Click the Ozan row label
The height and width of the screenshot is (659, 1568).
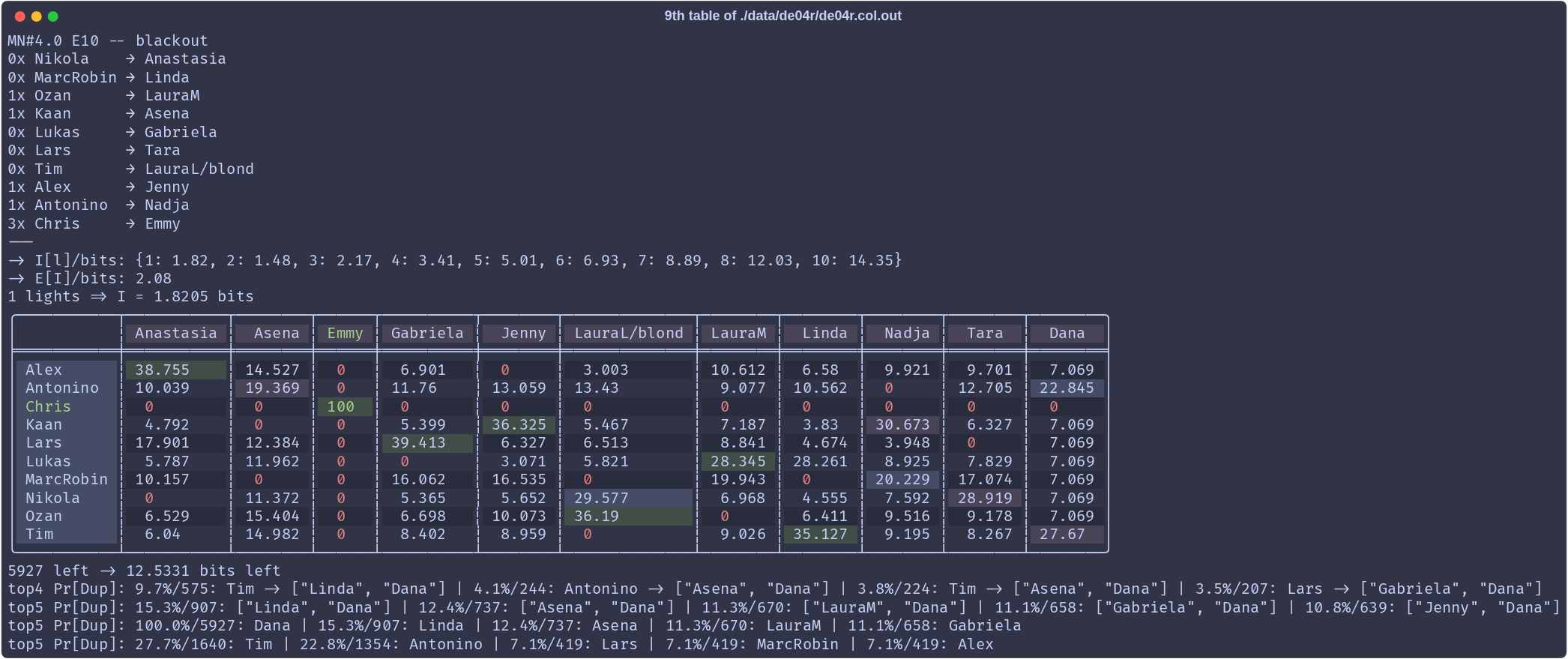66,516
